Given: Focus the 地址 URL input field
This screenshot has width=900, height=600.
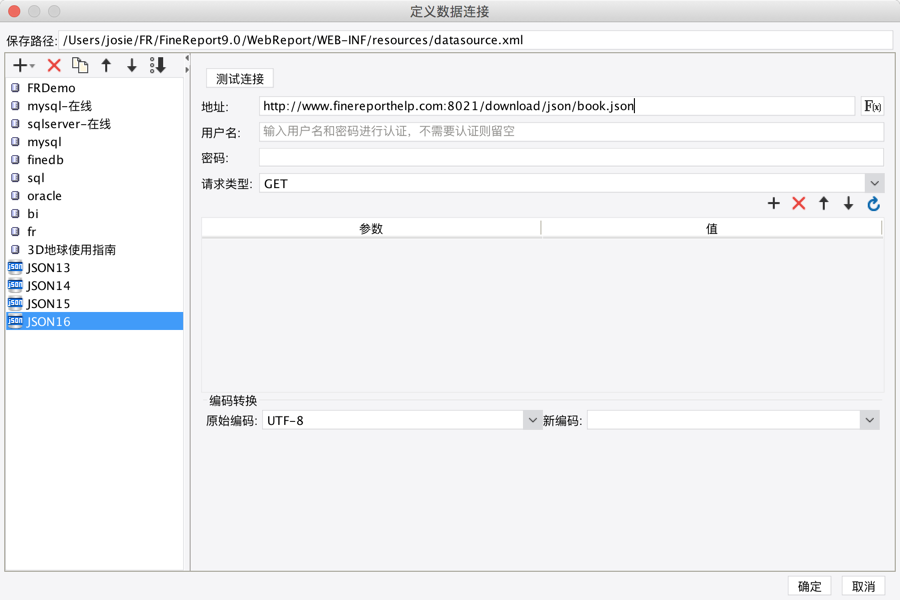Looking at the screenshot, I should click(x=557, y=106).
